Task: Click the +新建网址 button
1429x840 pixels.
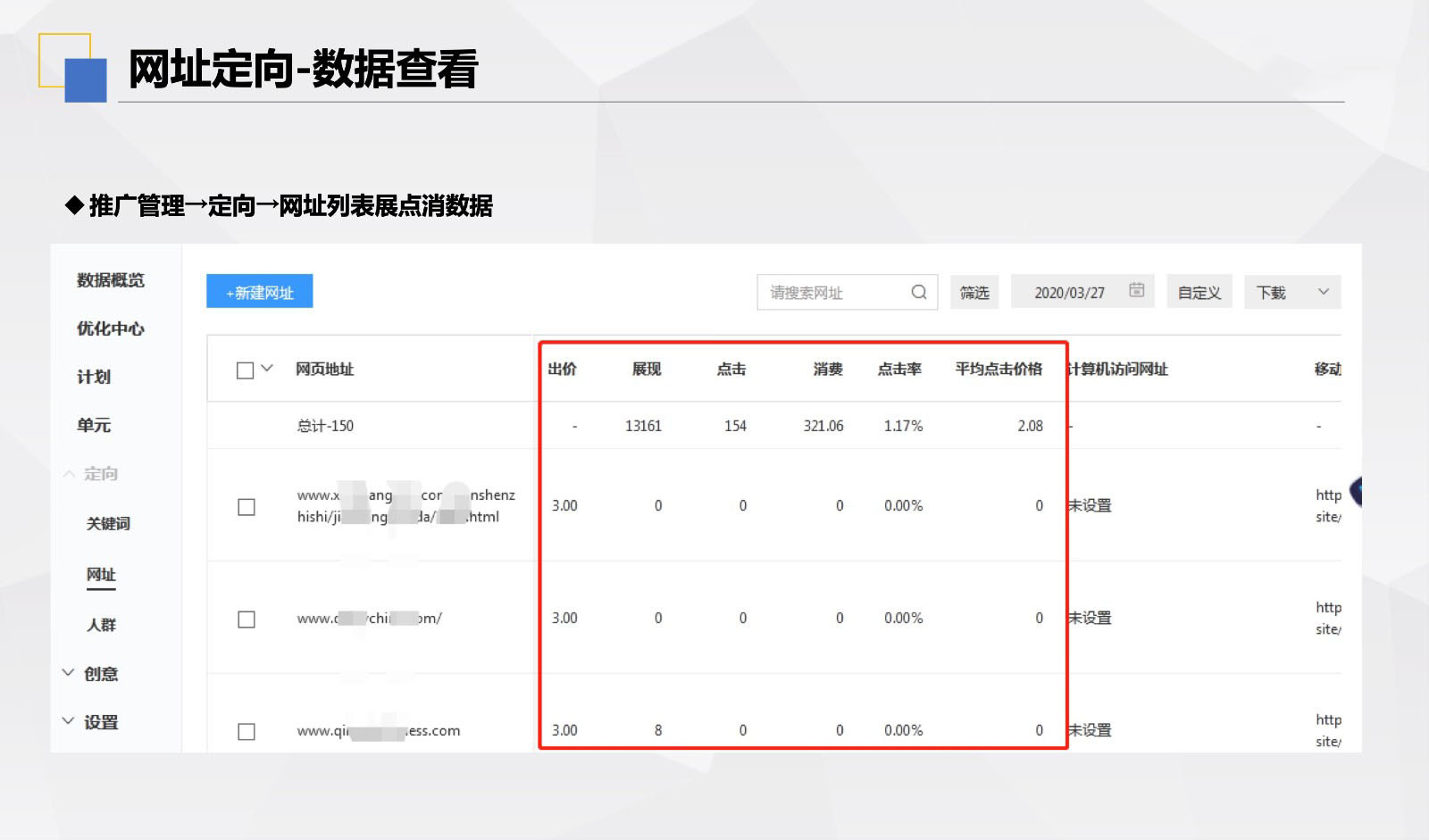Action: pos(260,291)
